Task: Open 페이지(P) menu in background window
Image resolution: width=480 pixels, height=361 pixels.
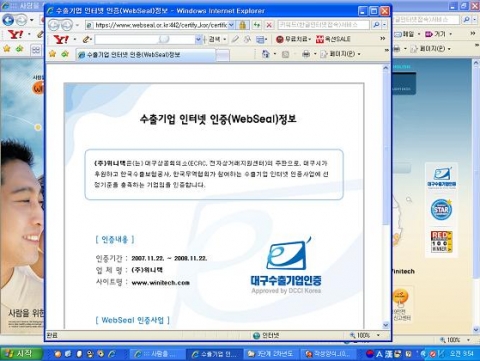Action: pyautogui.click(x=431, y=49)
